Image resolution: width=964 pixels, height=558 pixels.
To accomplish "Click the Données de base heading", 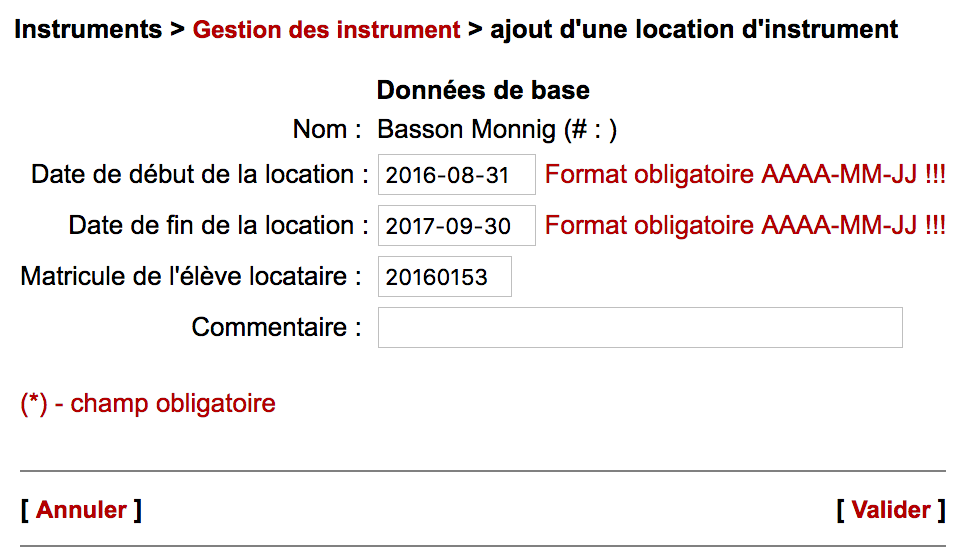I will (483, 91).
